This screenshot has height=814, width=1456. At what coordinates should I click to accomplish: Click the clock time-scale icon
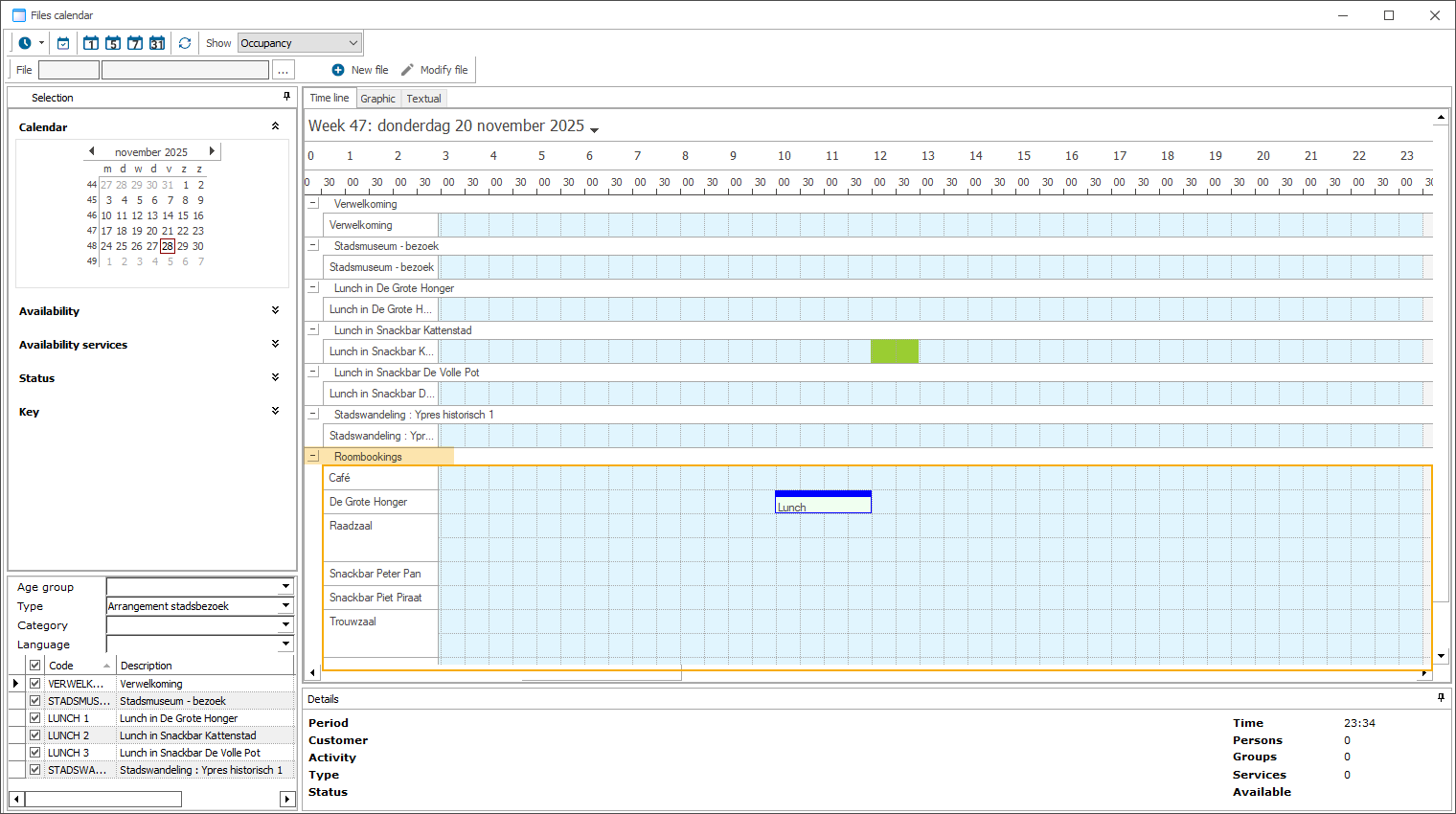point(25,43)
